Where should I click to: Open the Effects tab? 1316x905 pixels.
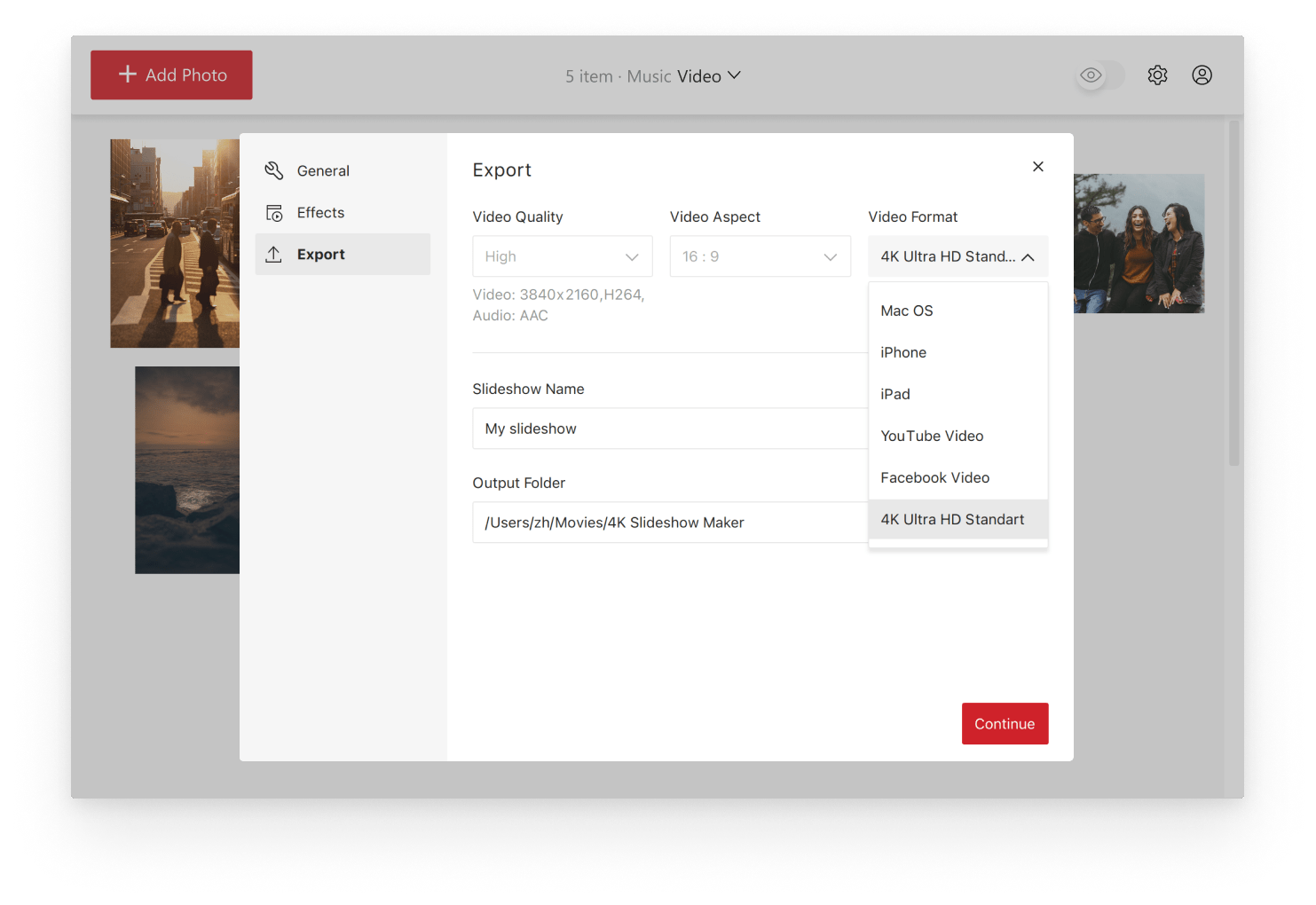click(321, 212)
